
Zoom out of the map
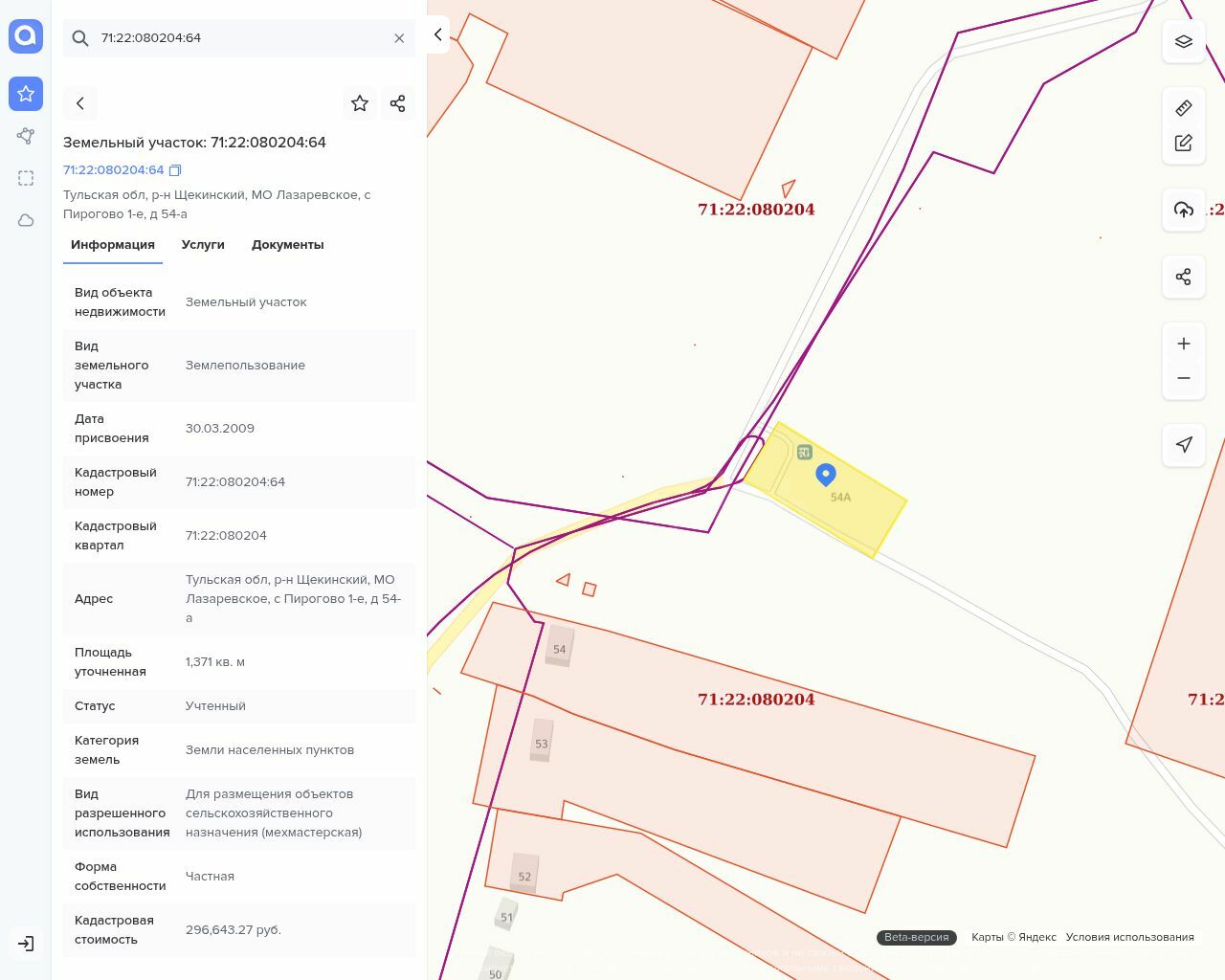coord(1184,378)
